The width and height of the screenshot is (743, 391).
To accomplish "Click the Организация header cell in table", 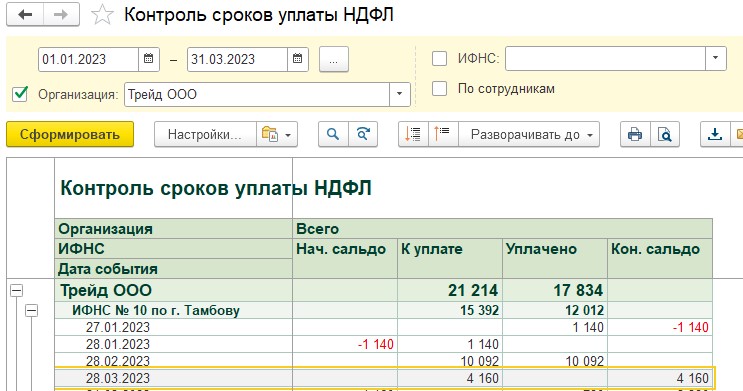I will pyautogui.click(x=173, y=229).
